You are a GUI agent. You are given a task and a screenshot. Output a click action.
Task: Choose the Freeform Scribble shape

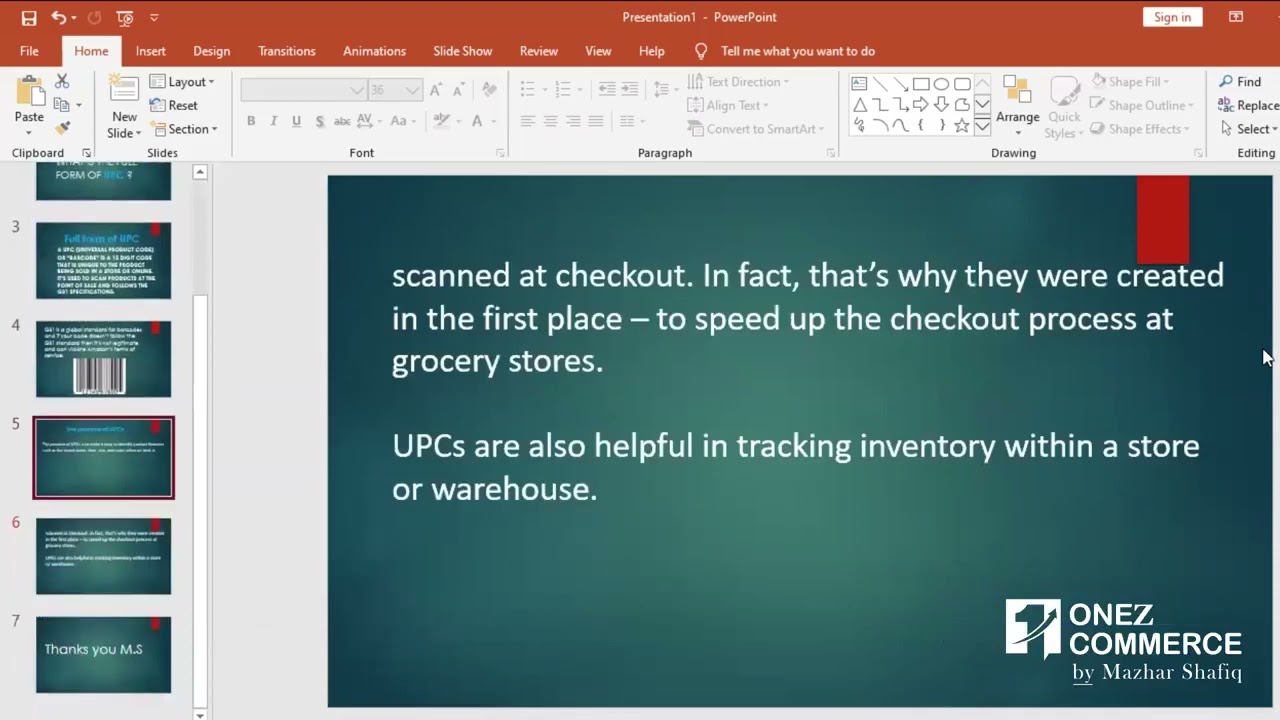click(859, 126)
